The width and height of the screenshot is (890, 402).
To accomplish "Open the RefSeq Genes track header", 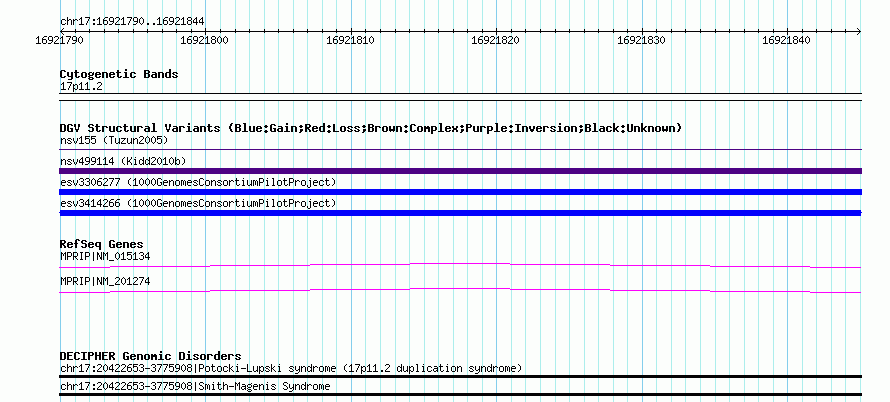I will [102, 244].
